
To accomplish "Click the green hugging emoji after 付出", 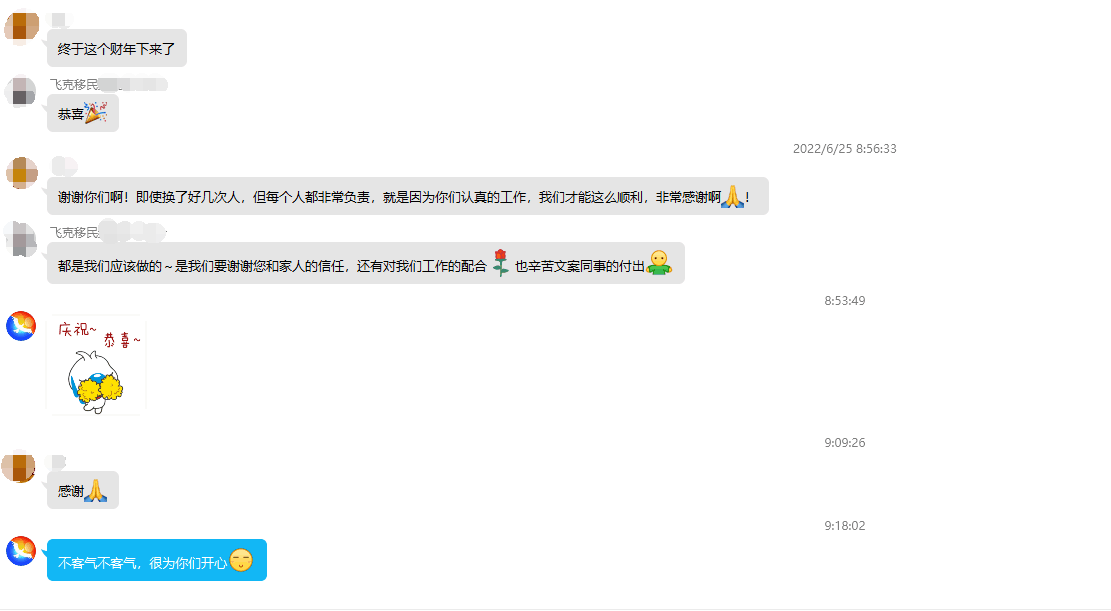I will [x=658, y=263].
